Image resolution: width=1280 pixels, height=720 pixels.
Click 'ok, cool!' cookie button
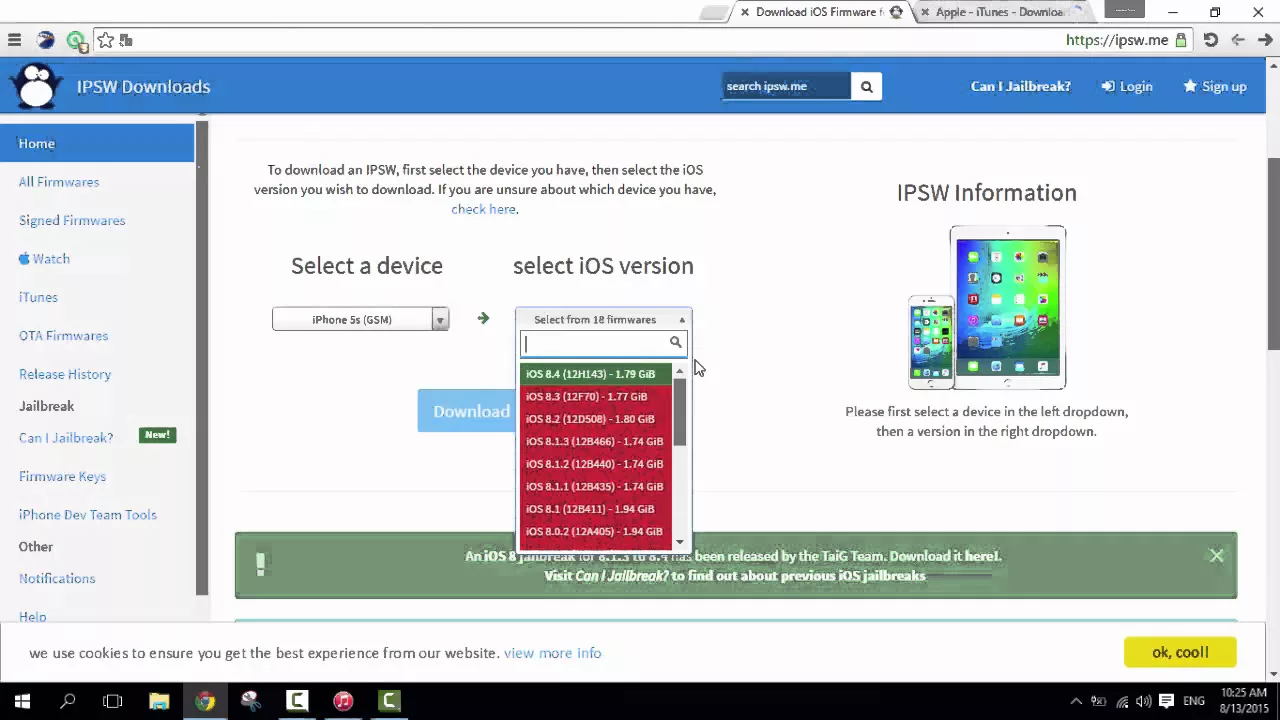pyautogui.click(x=1180, y=652)
